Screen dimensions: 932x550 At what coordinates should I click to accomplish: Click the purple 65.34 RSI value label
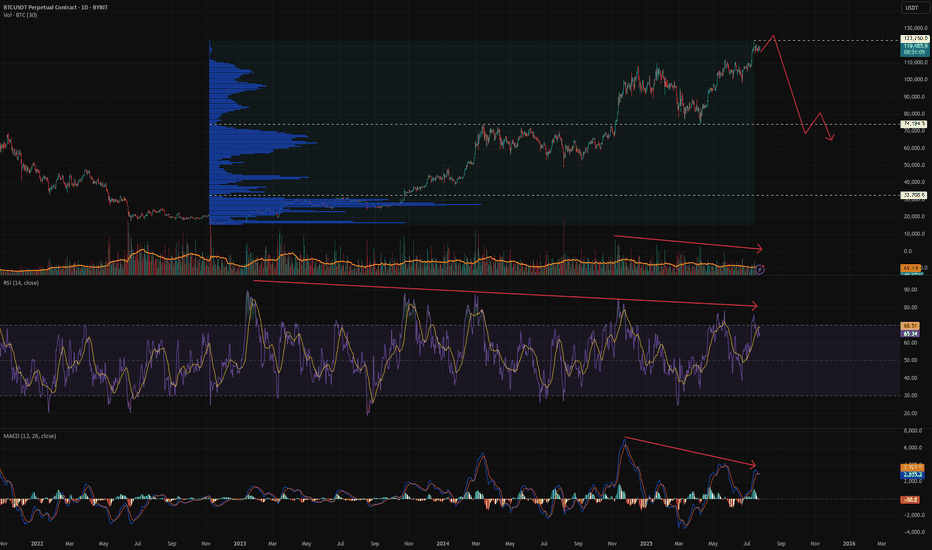click(910, 334)
